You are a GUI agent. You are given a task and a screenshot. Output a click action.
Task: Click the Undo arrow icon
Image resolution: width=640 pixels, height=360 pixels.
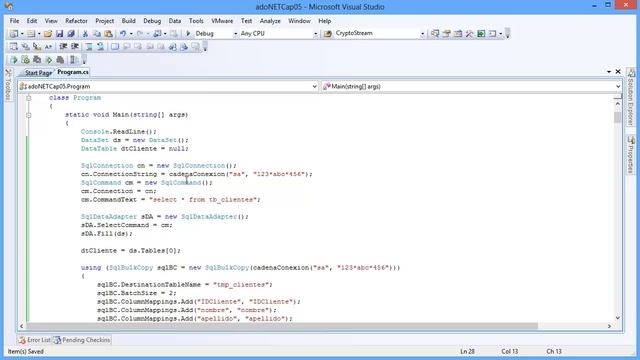122,33
